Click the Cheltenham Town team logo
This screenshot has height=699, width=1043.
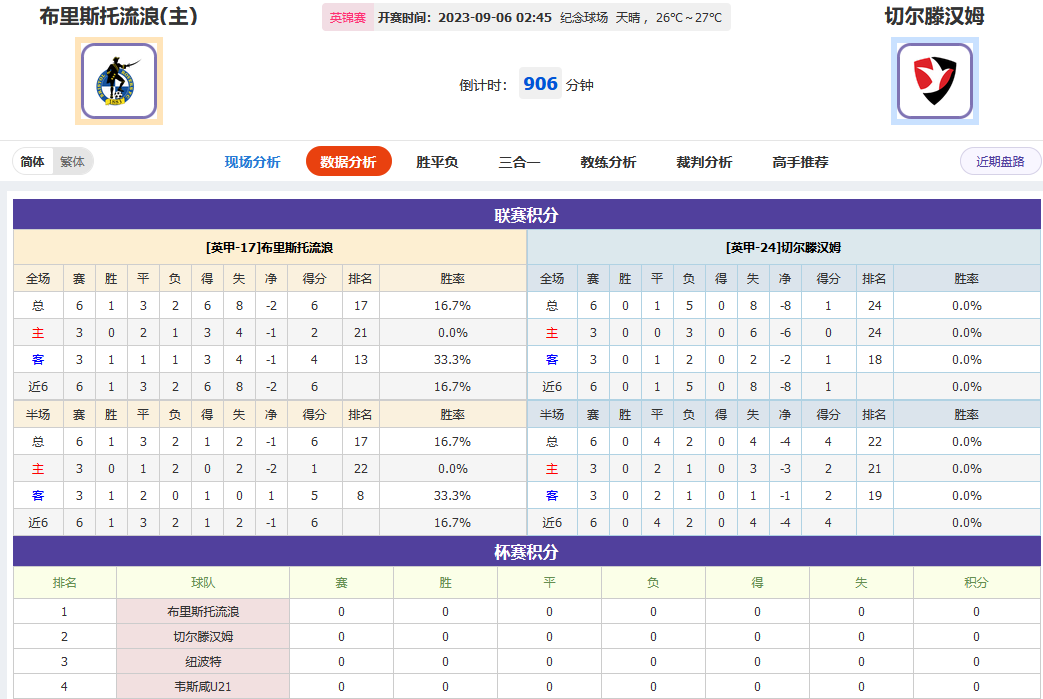tap(935, 81)
